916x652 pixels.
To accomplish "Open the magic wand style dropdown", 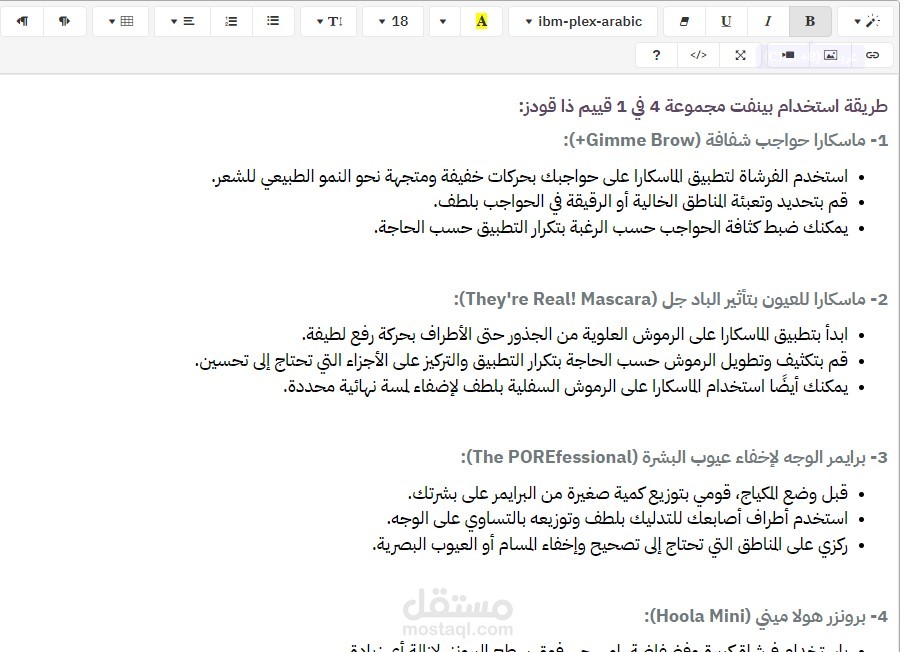I will click(867, 21).
